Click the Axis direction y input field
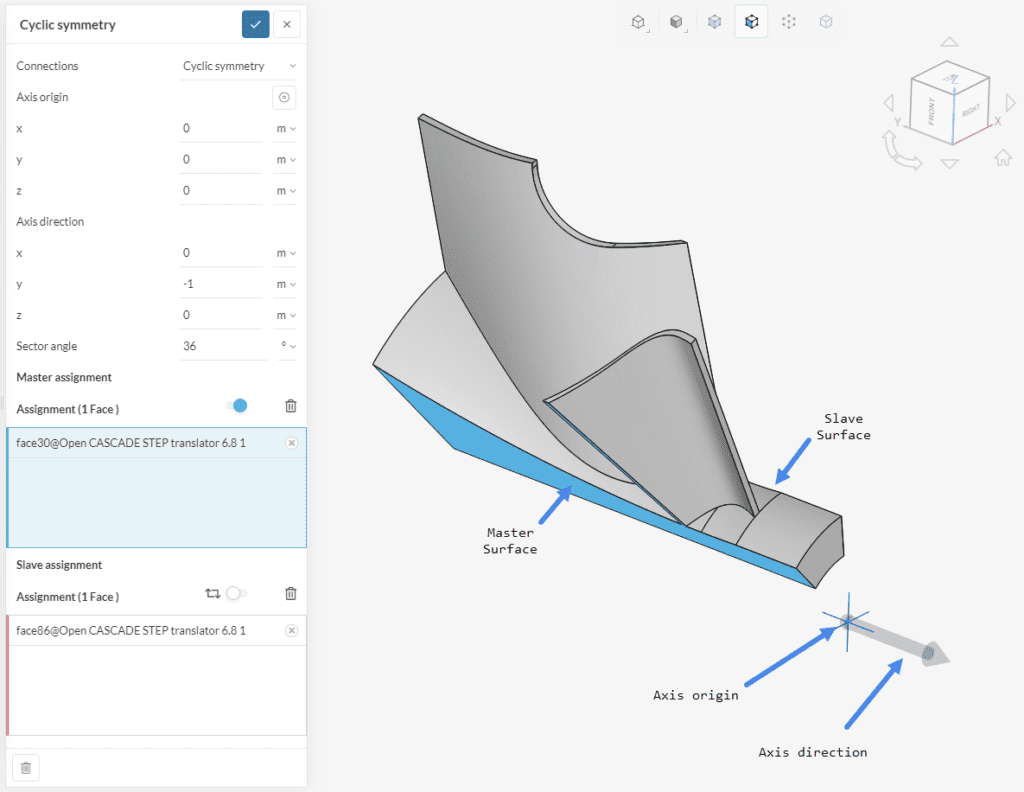 (222, 284)
